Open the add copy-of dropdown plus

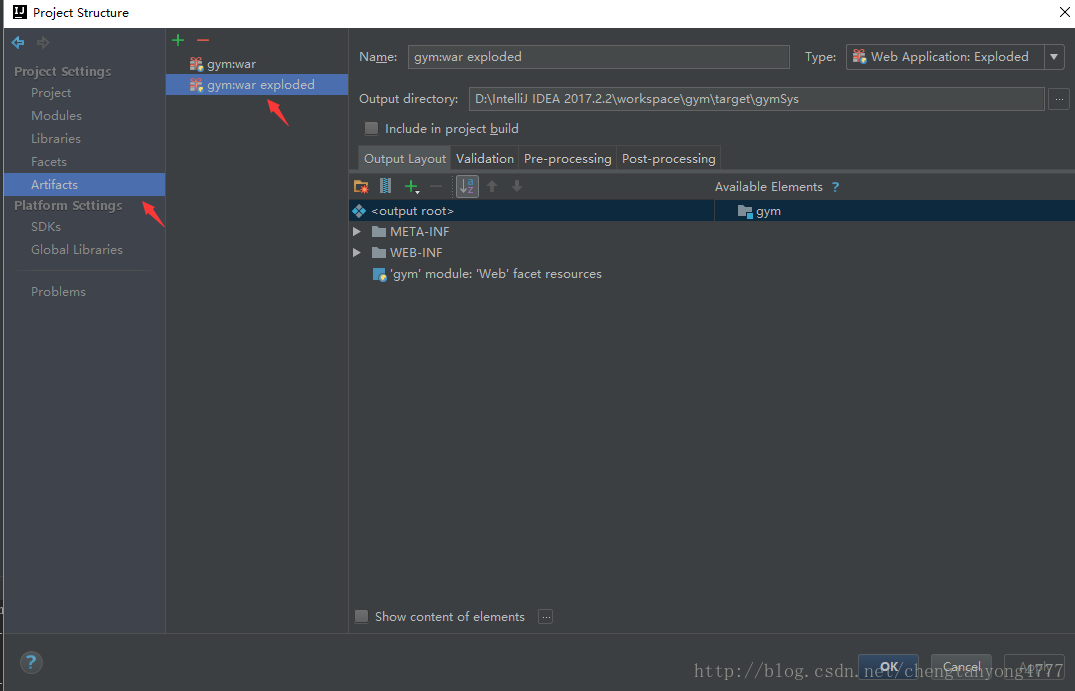pyautogui.click(x=411, y=186)
